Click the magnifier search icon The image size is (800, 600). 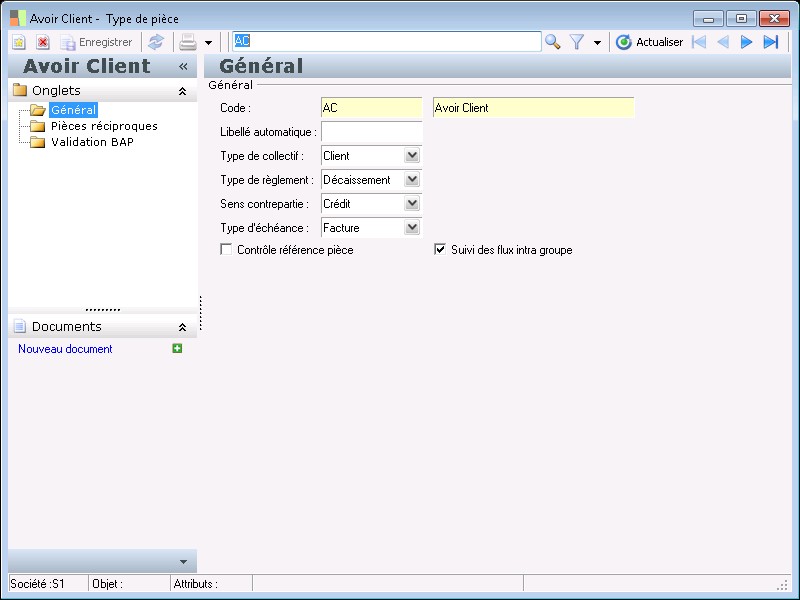[x=553, y=42]
